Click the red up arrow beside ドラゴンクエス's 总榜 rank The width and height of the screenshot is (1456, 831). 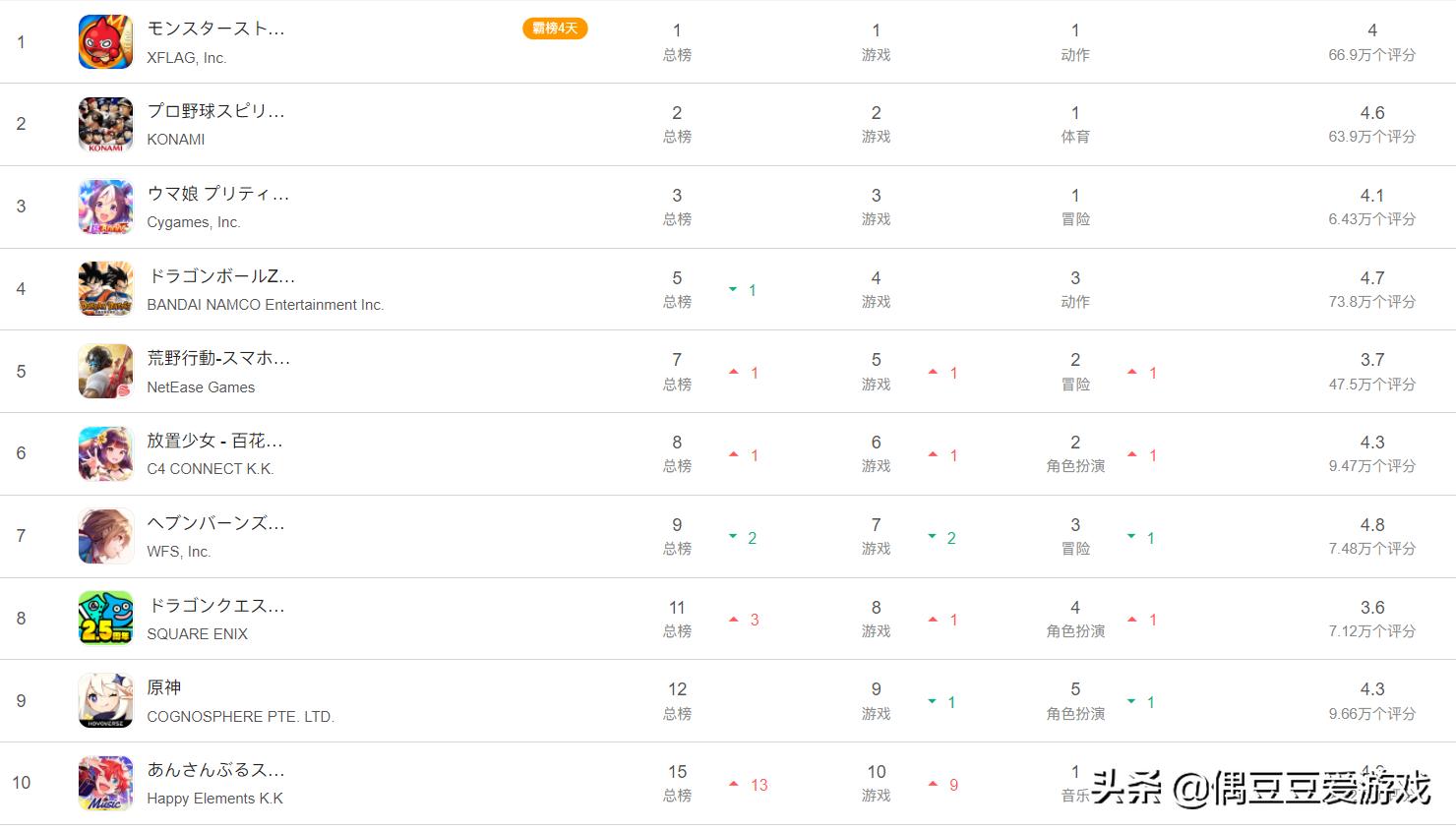click(733, 620)
